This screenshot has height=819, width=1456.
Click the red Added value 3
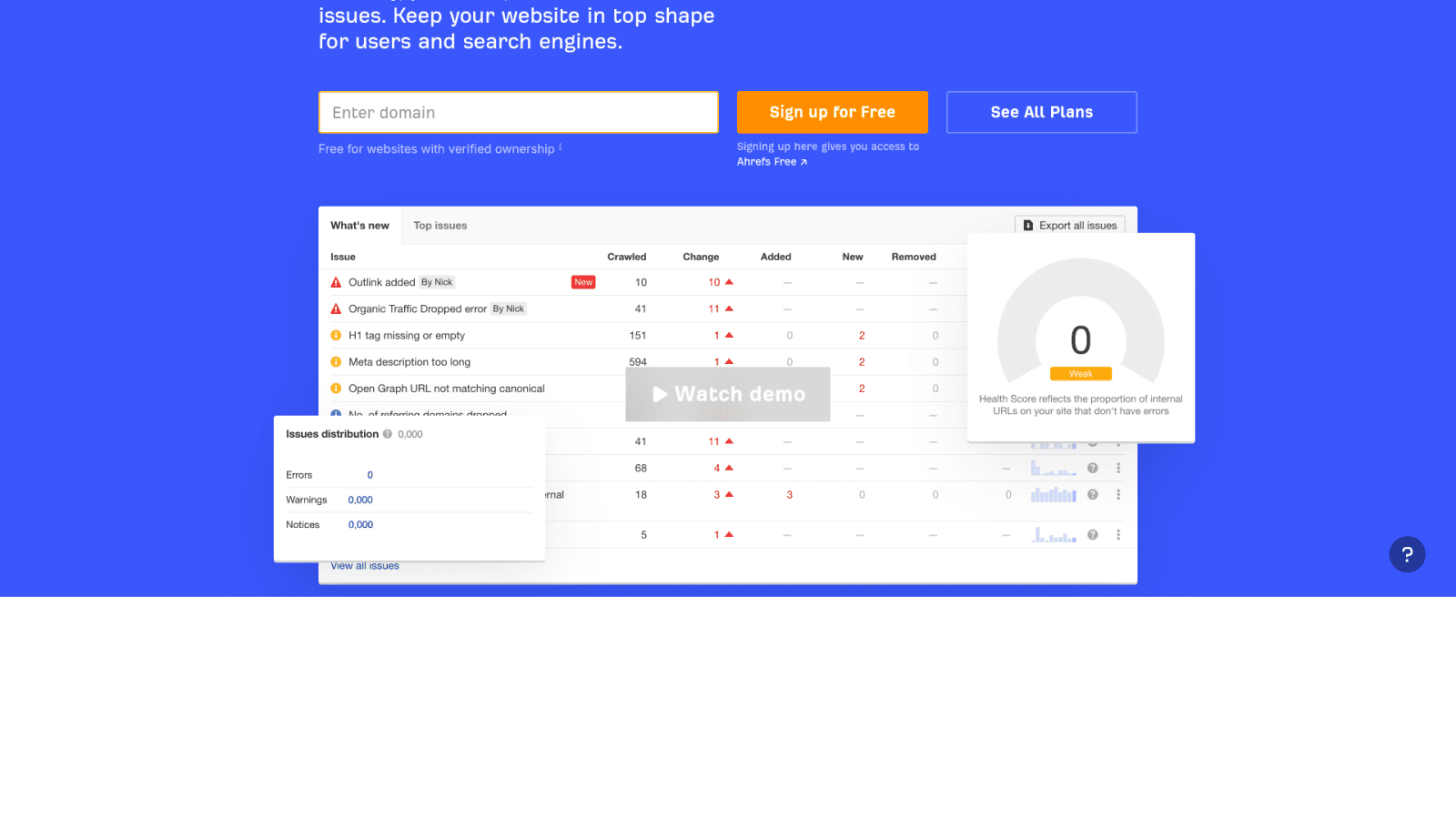pyautogui.click(x=789, y=494)
